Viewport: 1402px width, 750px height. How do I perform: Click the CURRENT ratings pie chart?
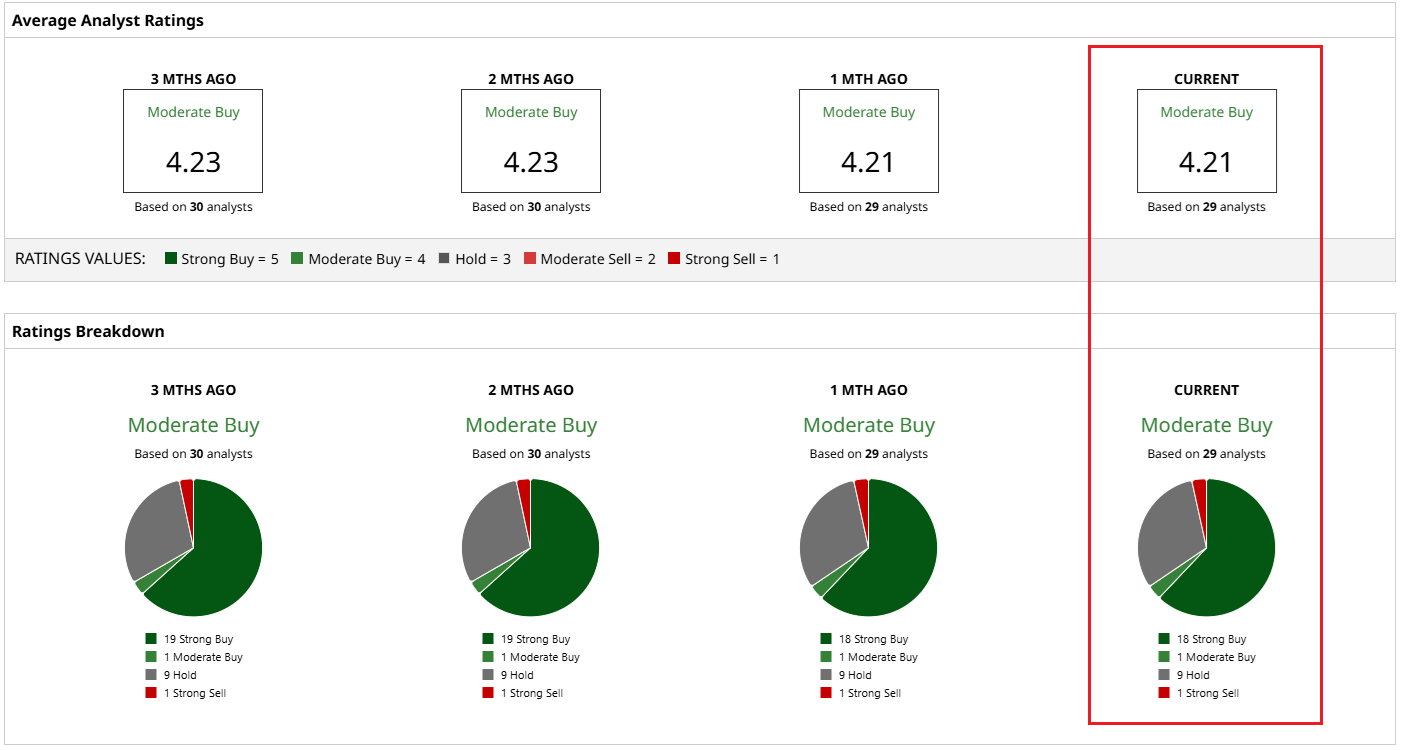click(1207, 548)
